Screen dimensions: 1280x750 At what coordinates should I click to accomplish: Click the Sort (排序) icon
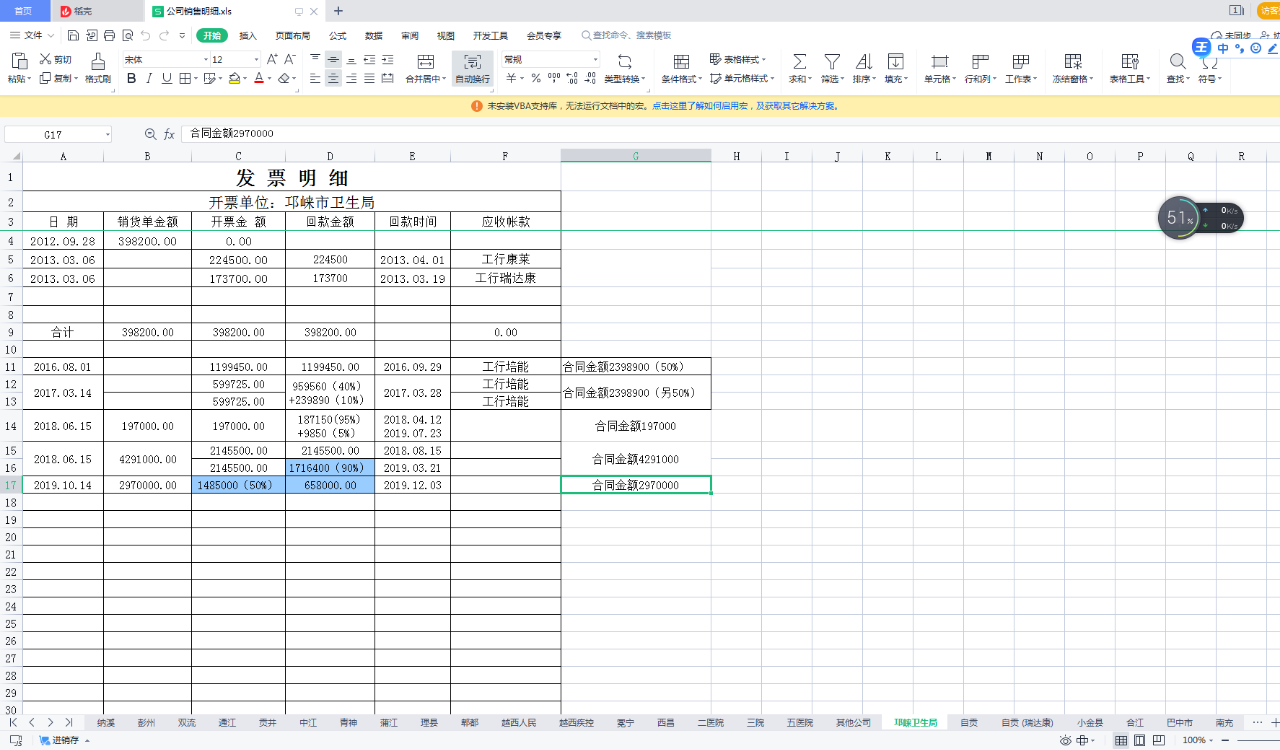(864, 62)
